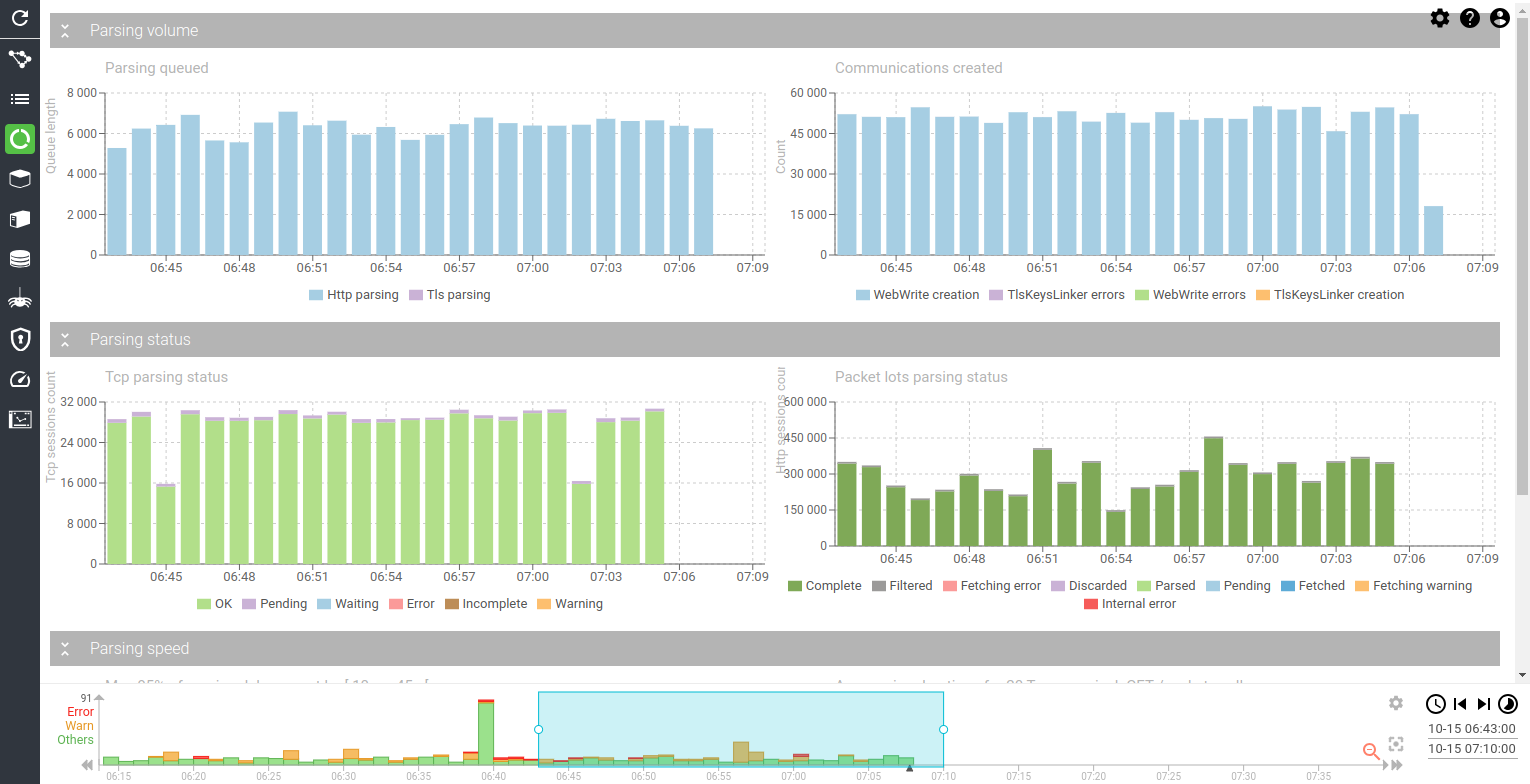Toggle the Discarded legend series
This screenshot has width=1530, height=784.
[x=1088, y=586]
